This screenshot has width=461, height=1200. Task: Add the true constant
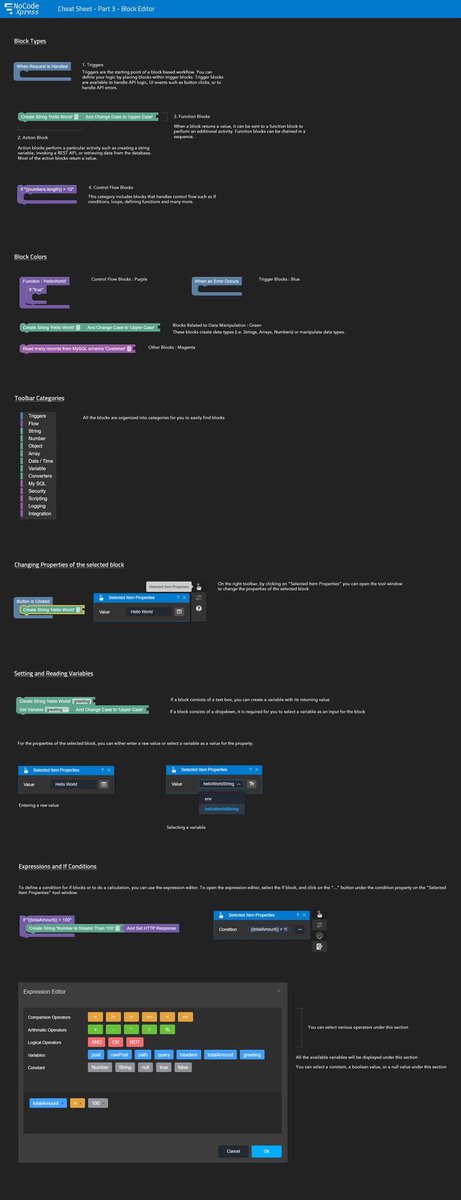point(164,1067)
